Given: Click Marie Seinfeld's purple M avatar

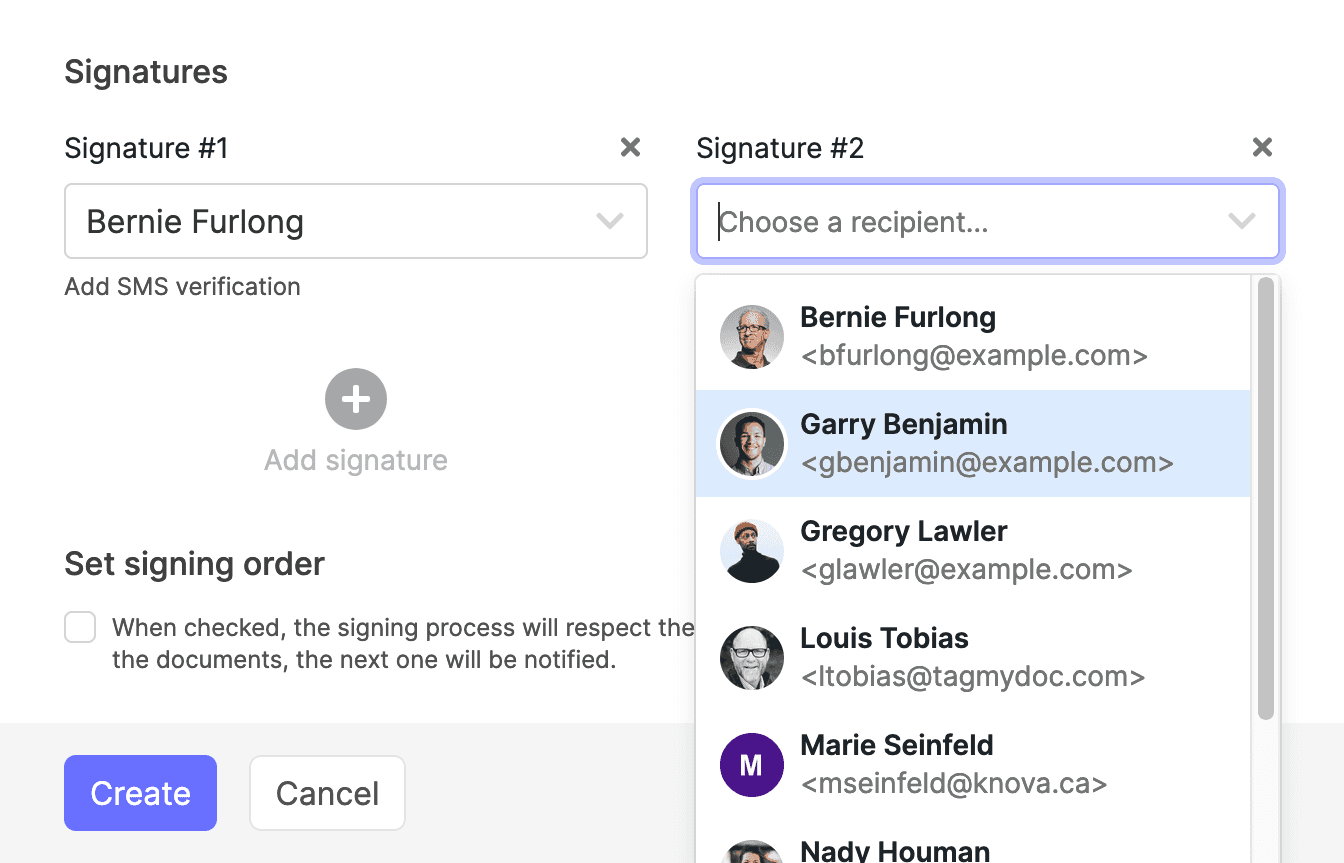Looking at the screenshot, I should click(x=751, y=765).
